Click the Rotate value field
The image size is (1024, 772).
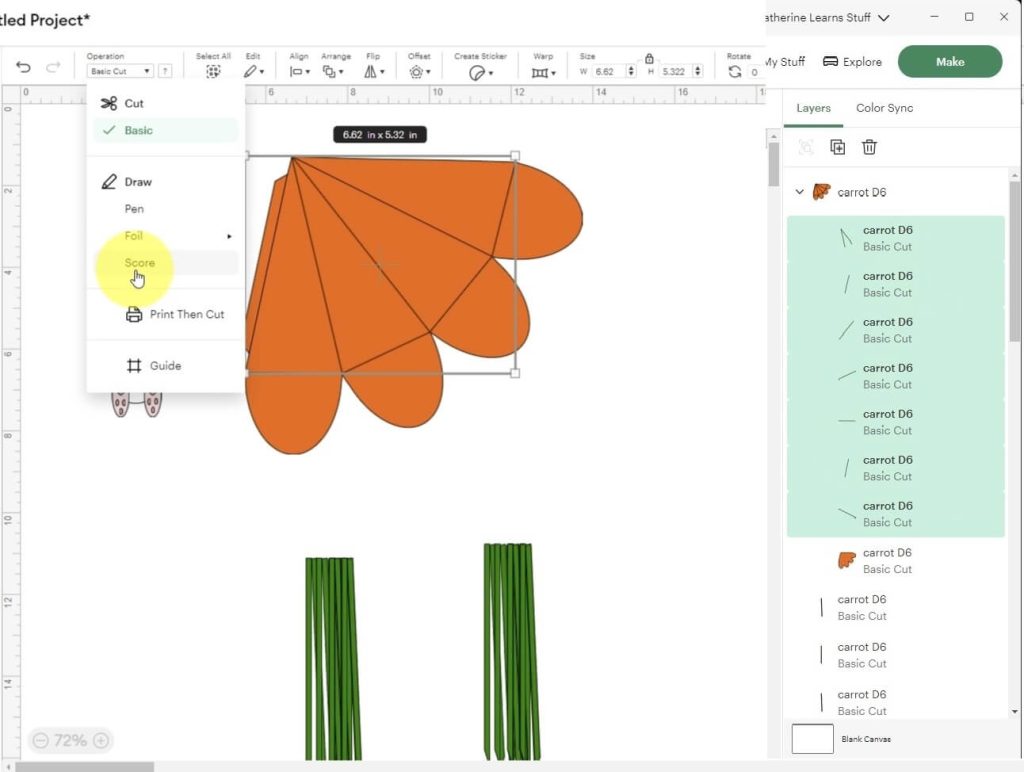click(754, 72)
